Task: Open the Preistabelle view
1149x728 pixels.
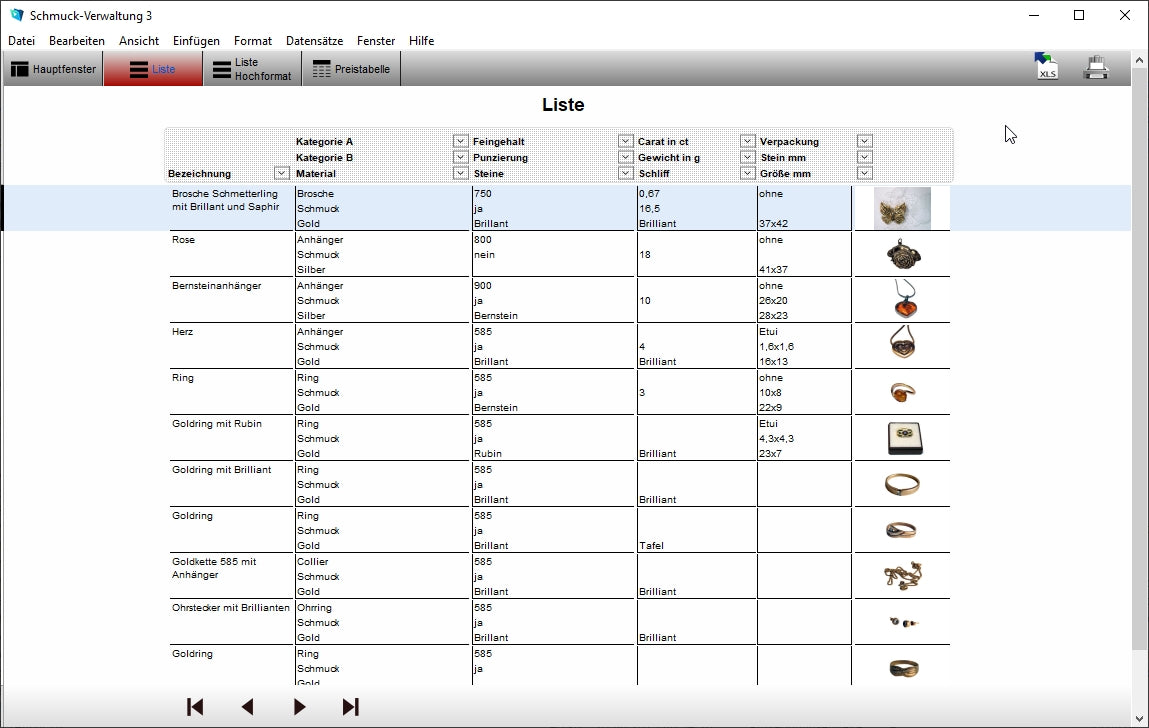Action: click(x=351, y=69)
